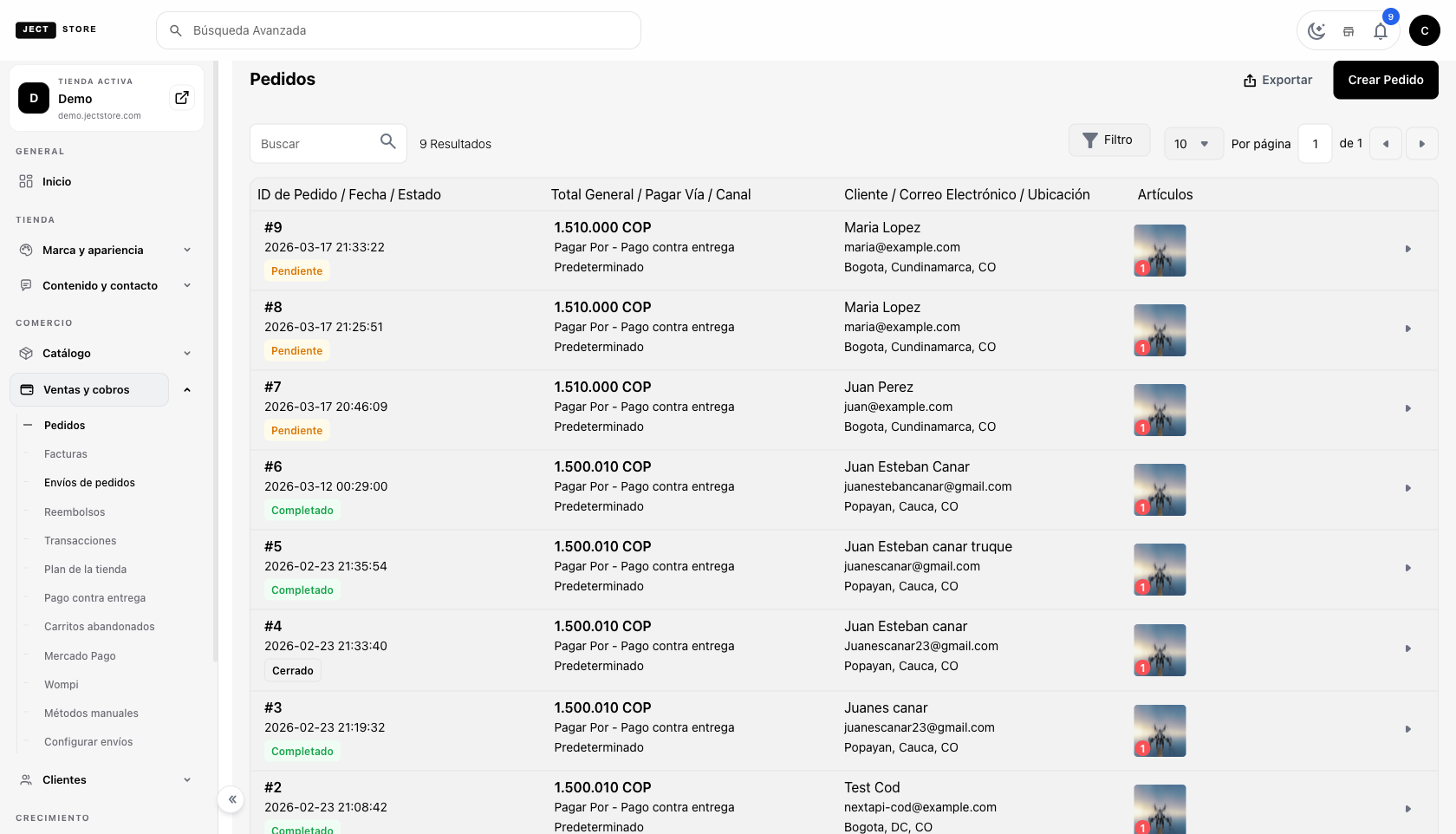
Task: Open Wompi submenu item
Action: click(61, 685)
